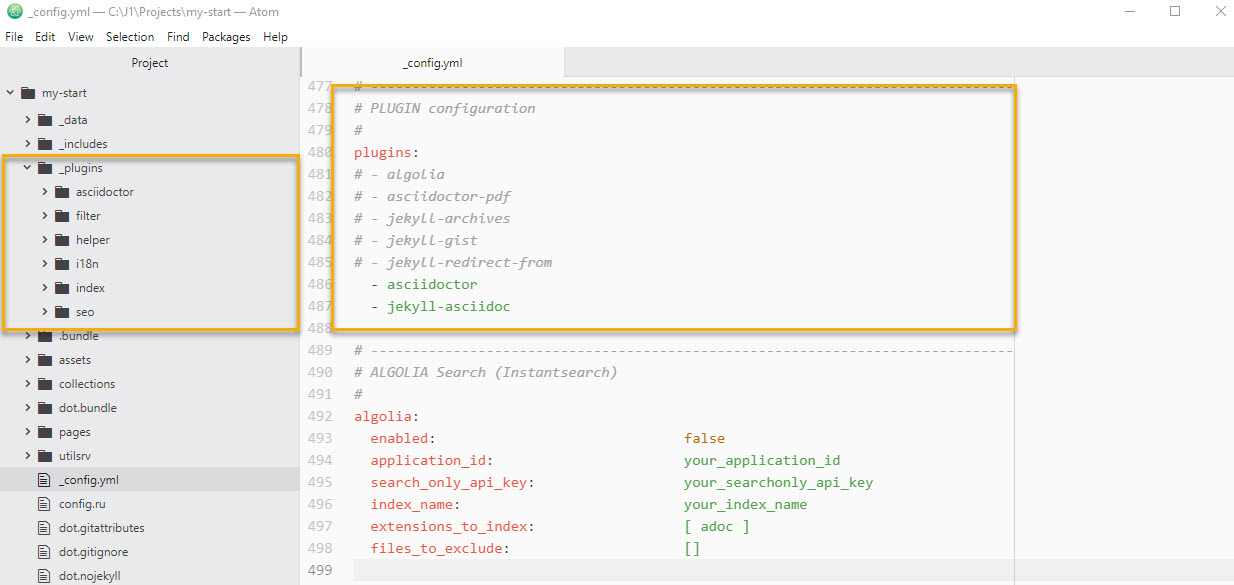Click the folder icon beside utilsrv
This screenshot has height=585, width=1234.
[44, 456]
